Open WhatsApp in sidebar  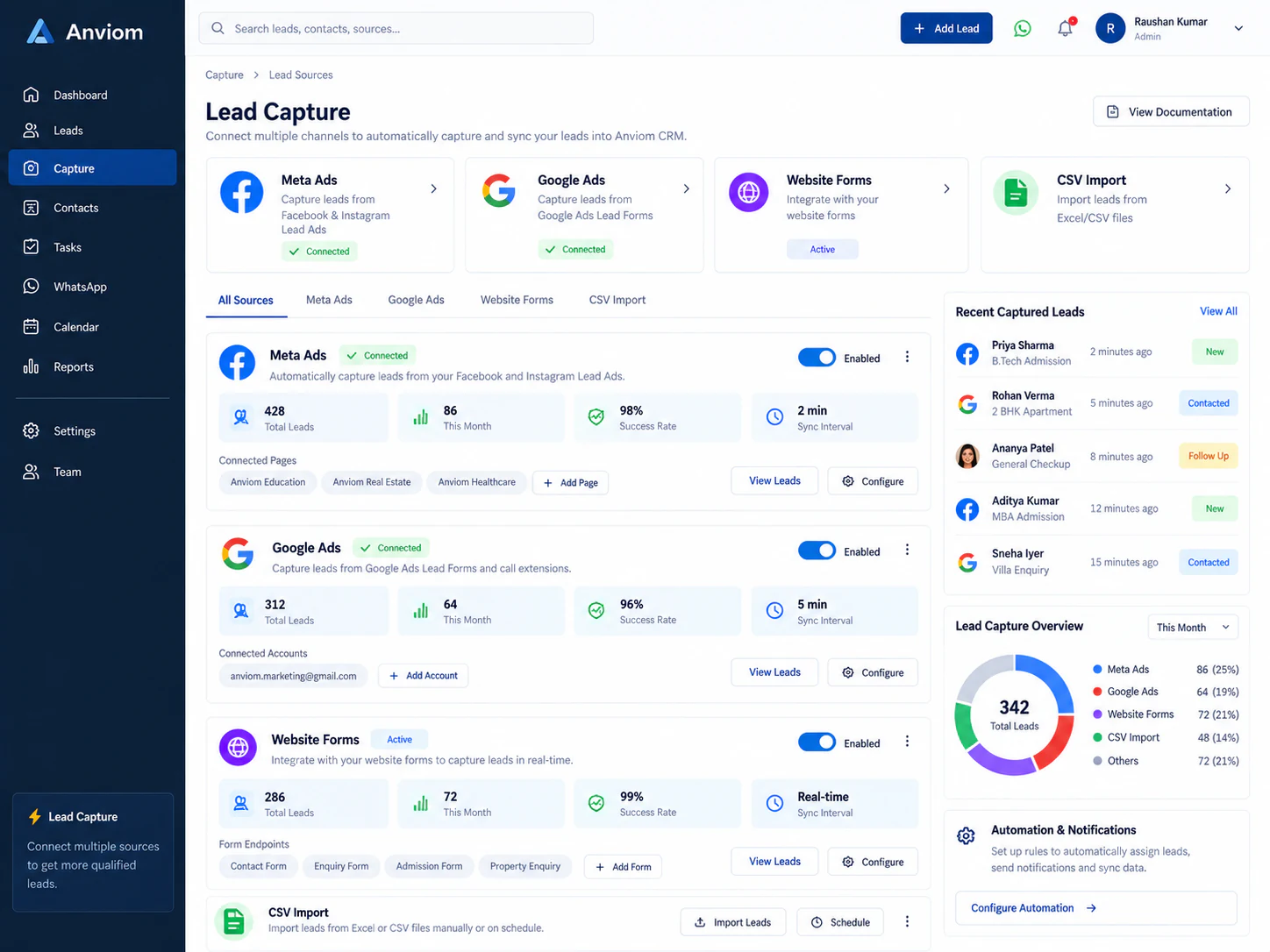point(92,287)
